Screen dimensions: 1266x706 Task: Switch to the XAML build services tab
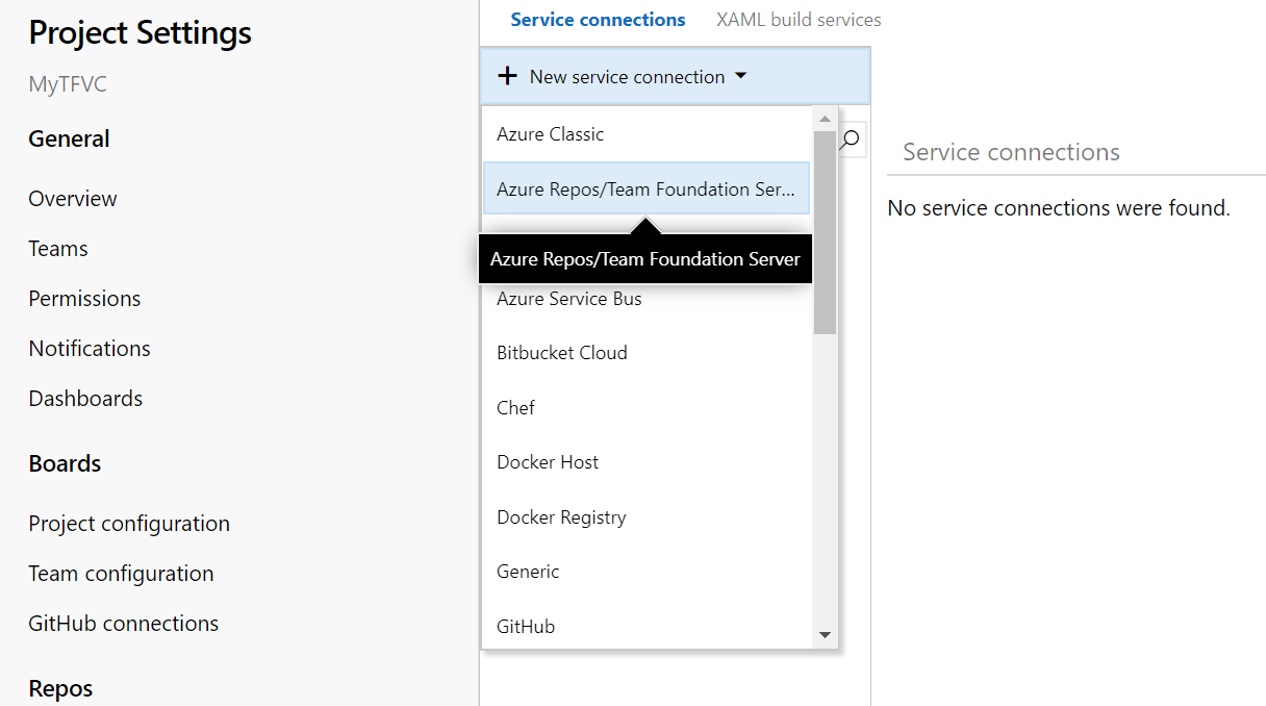(797, 19)
